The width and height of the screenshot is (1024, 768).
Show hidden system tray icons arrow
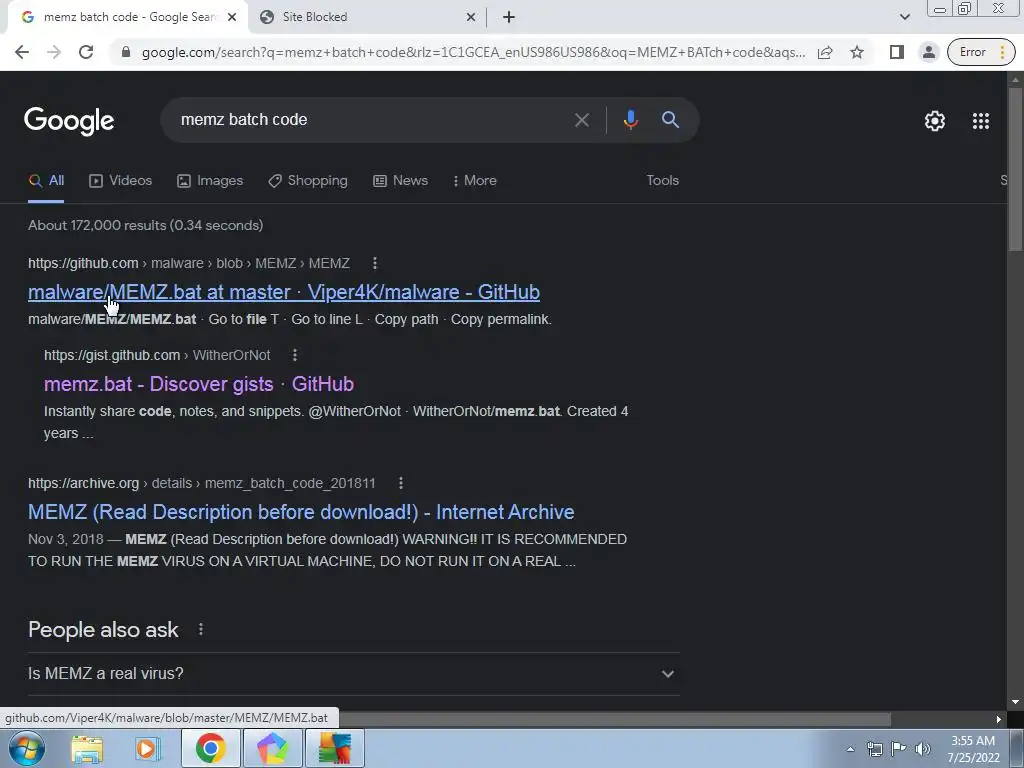click(850, 749)
